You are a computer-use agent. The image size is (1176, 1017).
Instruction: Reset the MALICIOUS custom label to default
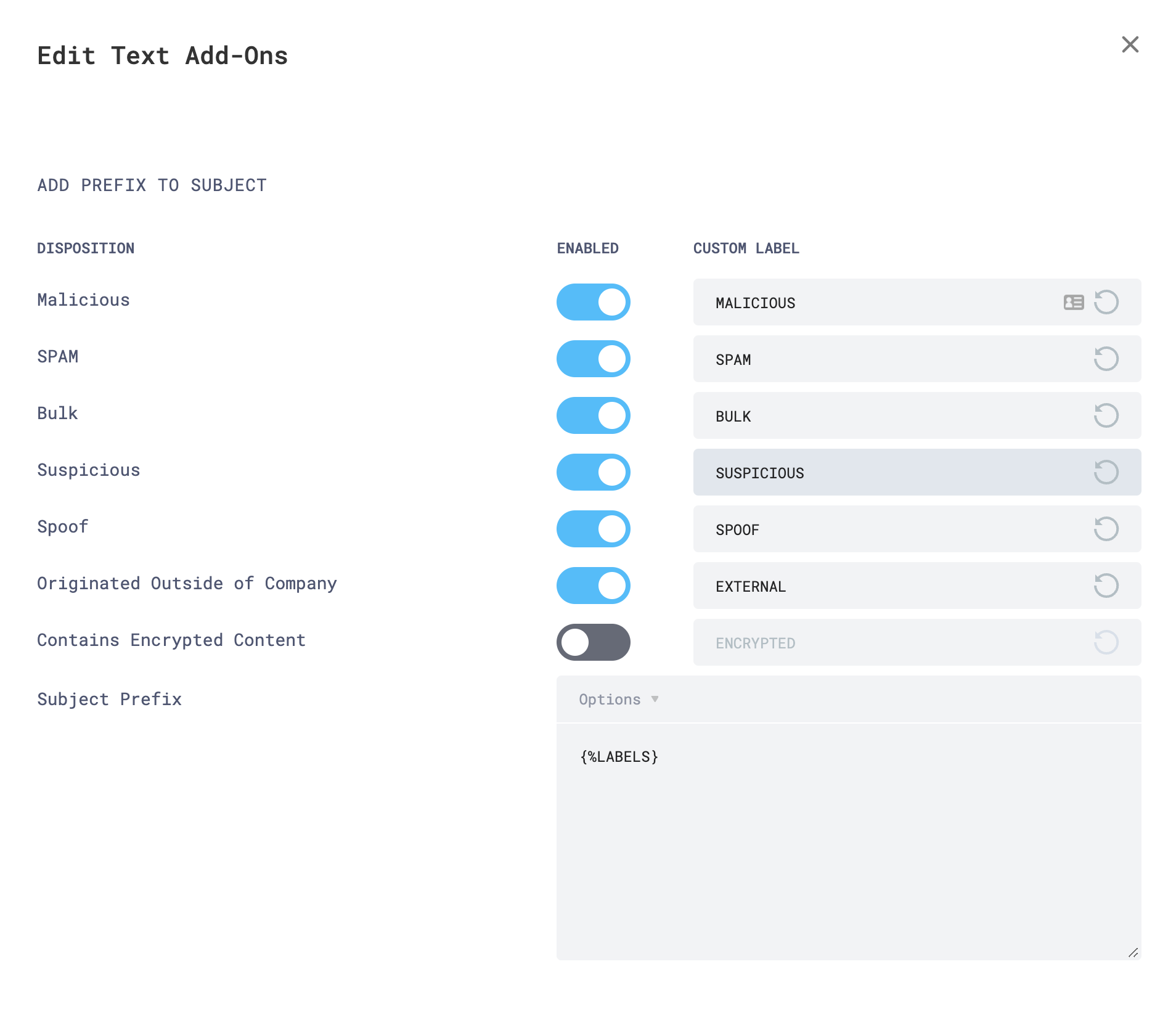tap(1106, 302)
